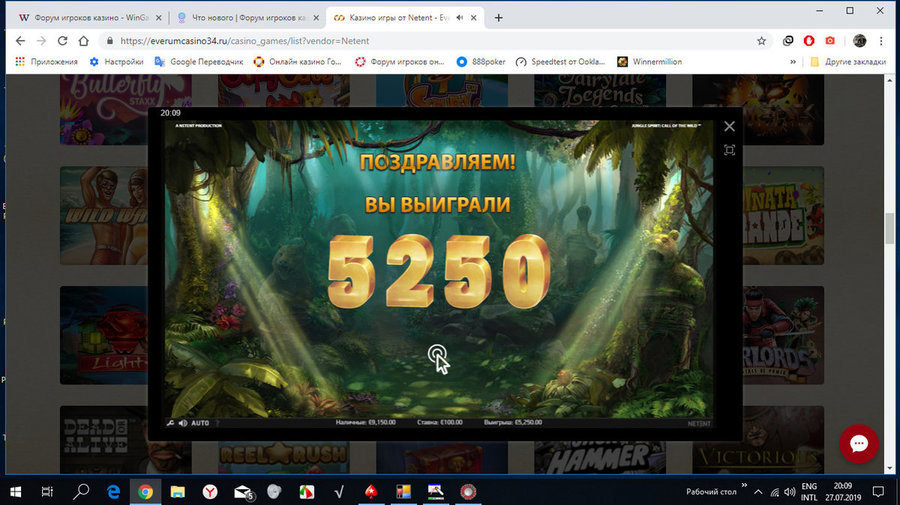
Task: Open the Windows Start menu
Action: click(x=15, y=492)
